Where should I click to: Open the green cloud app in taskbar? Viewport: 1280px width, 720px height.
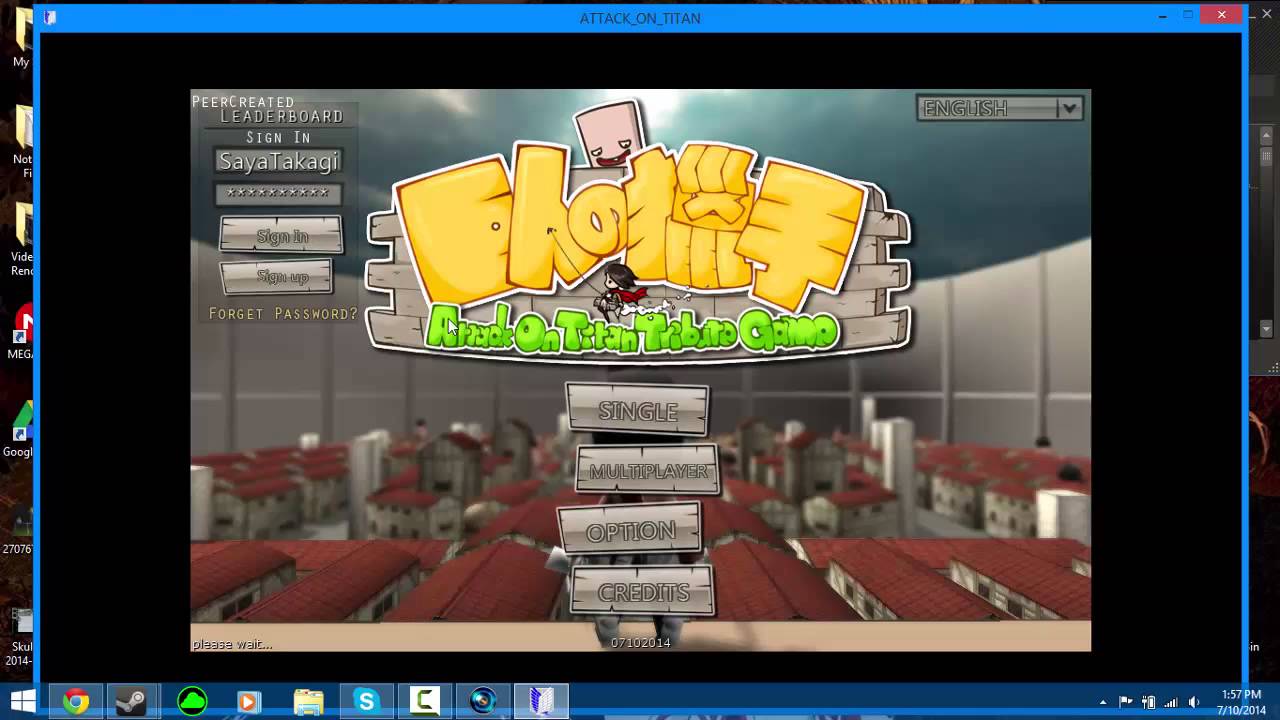[x=192, y=702]
